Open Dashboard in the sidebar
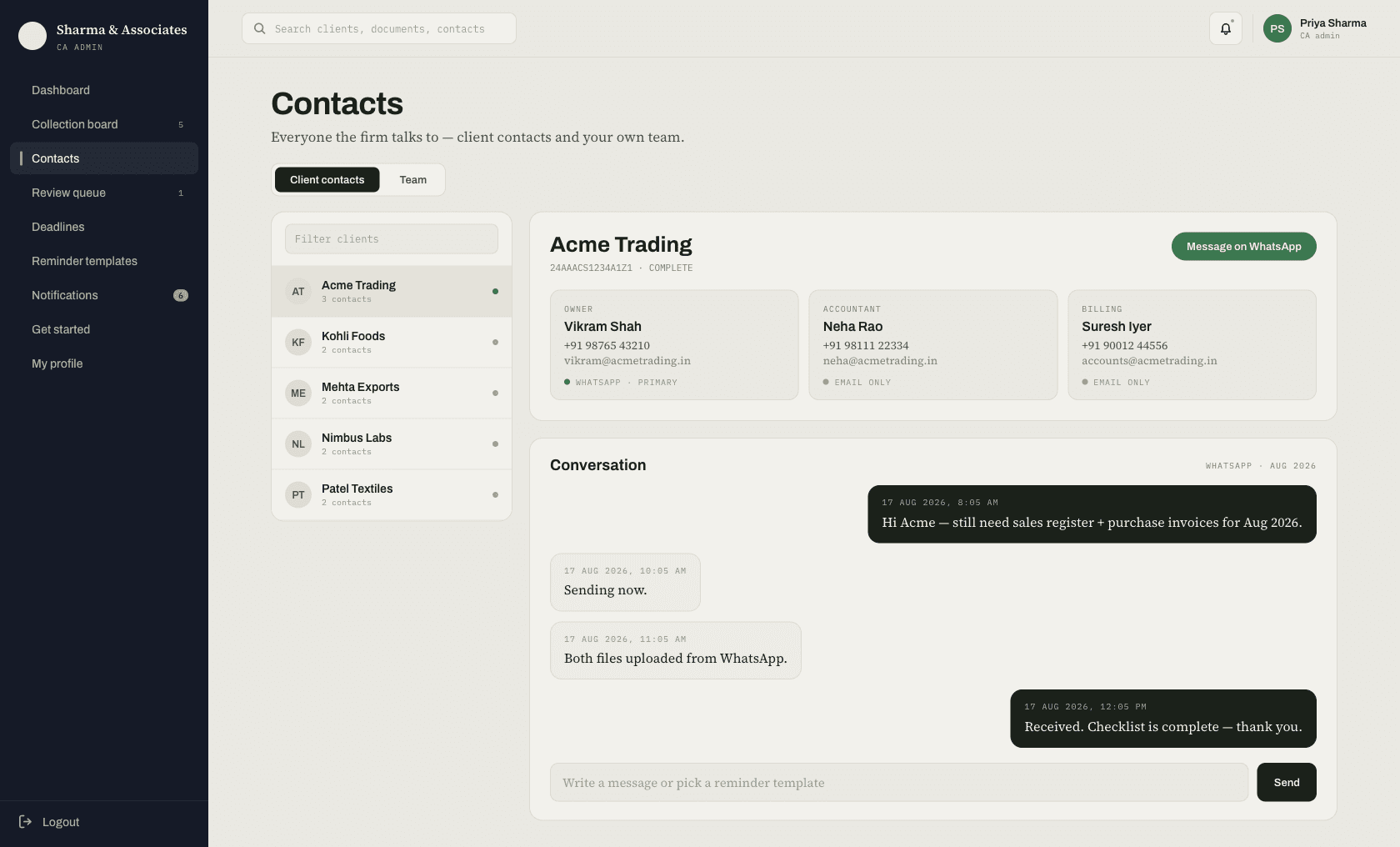This screenshot has height=847, width=1400. (104, 90)
